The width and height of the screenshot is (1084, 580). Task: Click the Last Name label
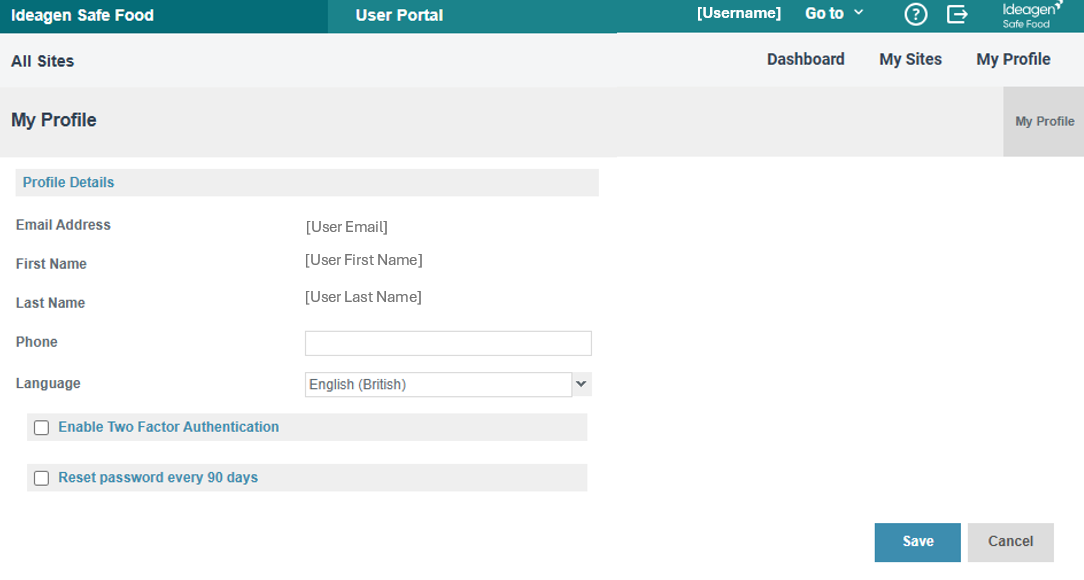pyautogui.click(x=50, y=303)
